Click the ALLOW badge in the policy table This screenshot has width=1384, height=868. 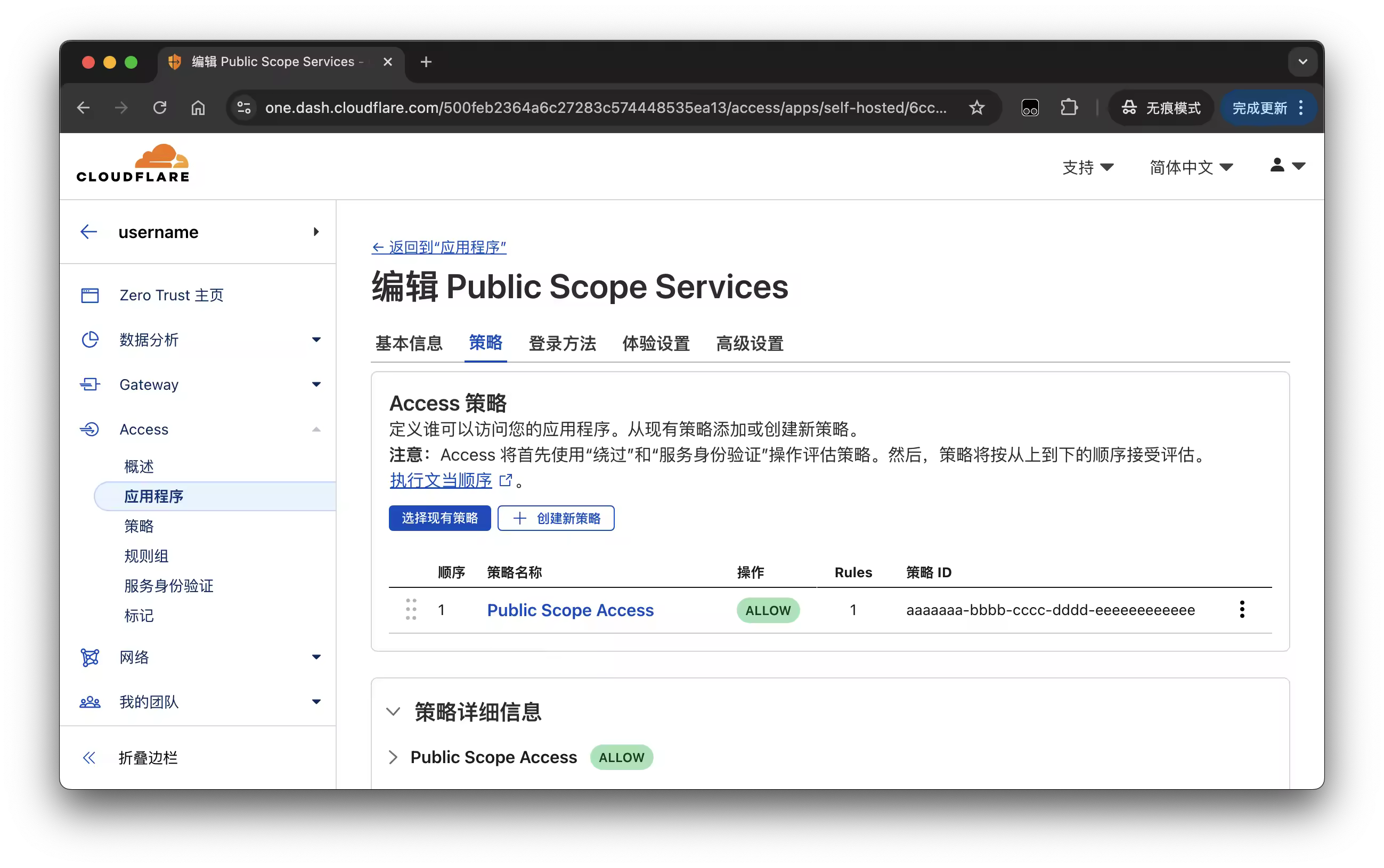click(768, 610)
